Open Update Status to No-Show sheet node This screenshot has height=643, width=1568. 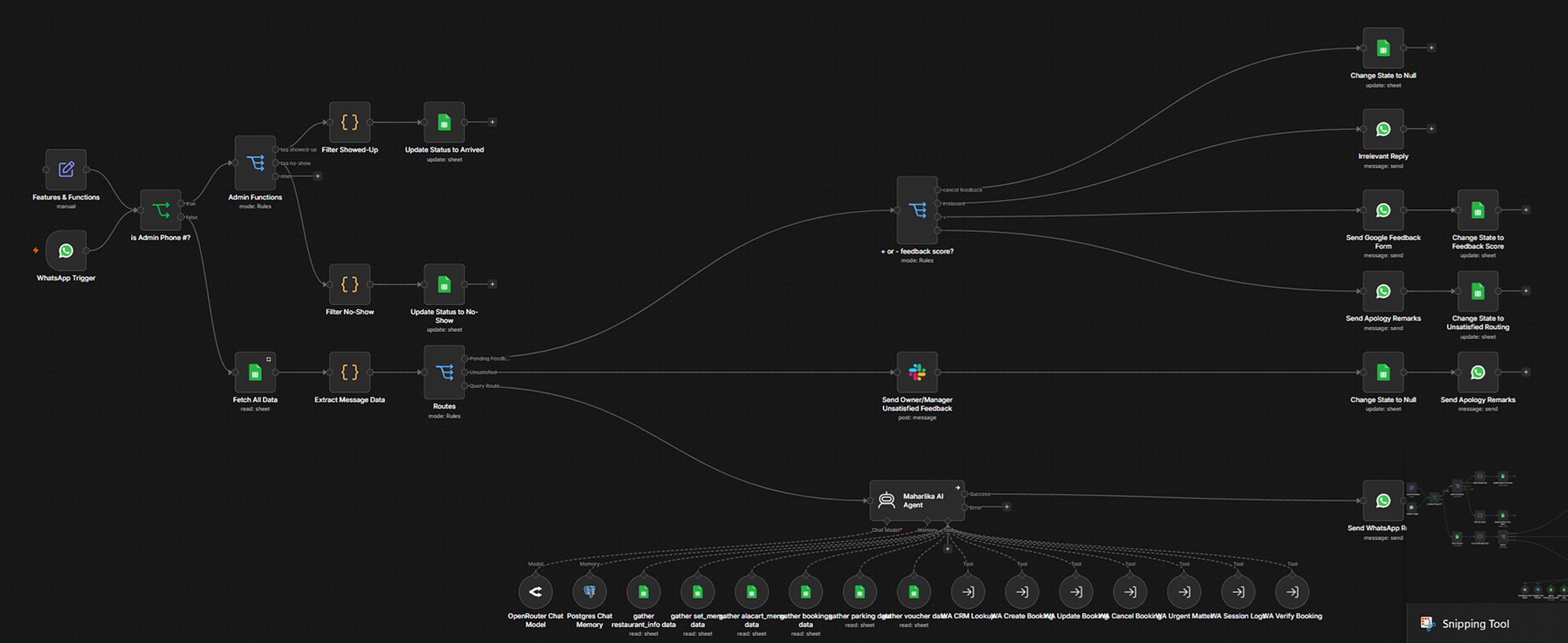click(x=444, y=285)
